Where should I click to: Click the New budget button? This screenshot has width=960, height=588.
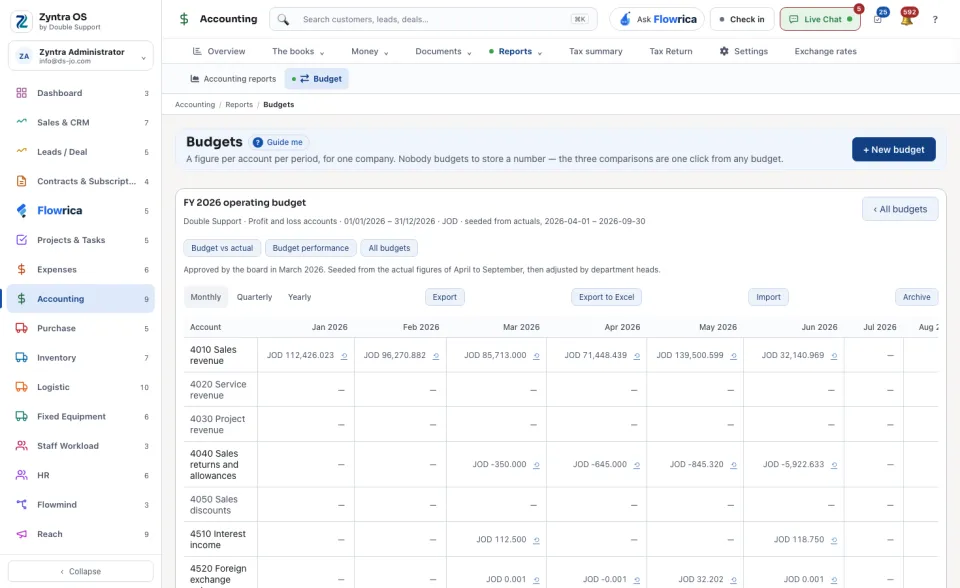[893, 149]
